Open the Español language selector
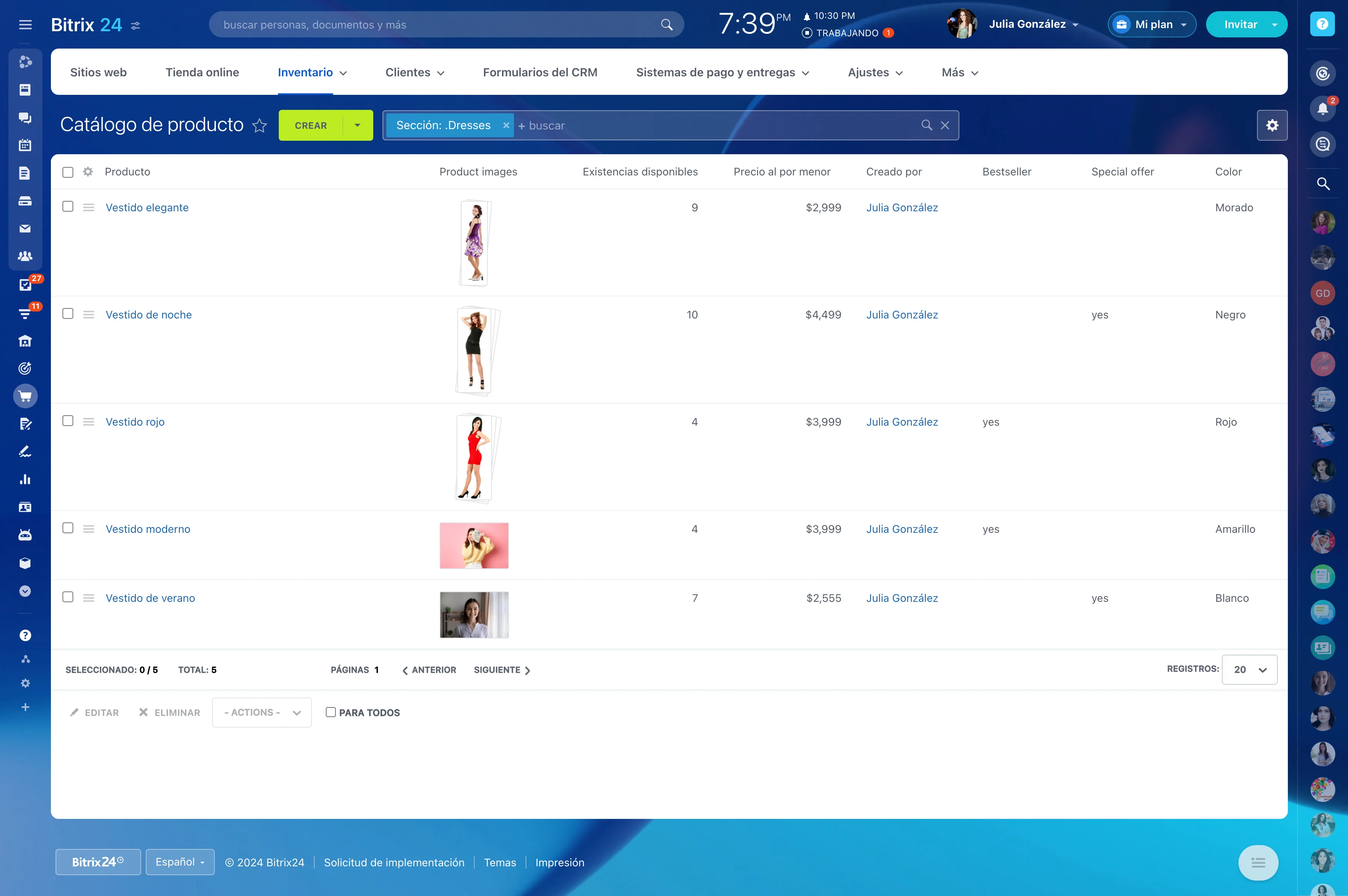This screenshot has height=896, width=1348. click(180, 862)
